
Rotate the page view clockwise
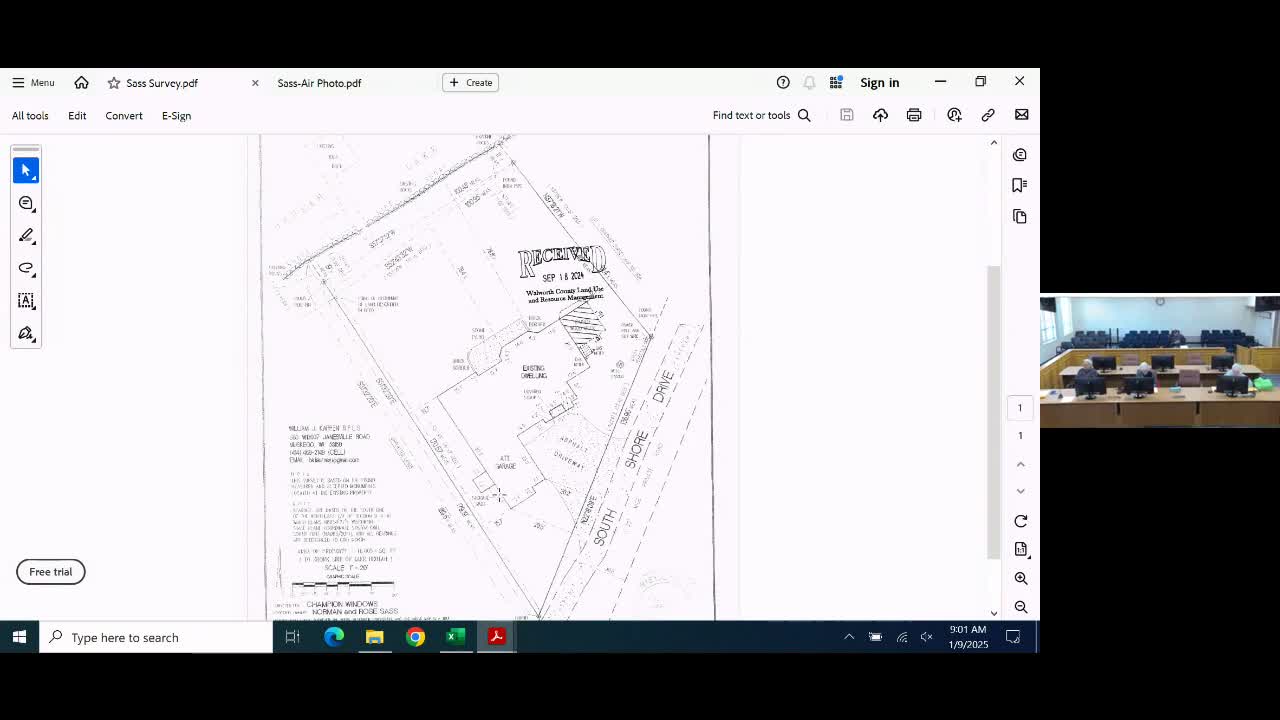click(1020, 521)
